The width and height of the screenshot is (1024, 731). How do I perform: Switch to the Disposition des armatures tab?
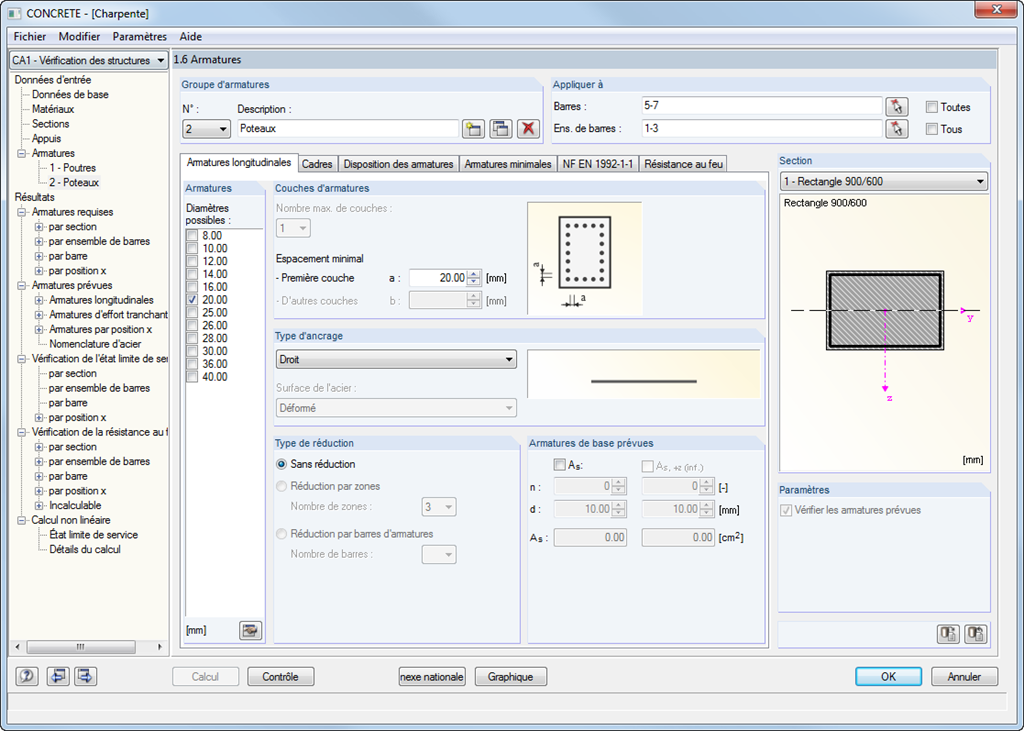(x=398, y=164)
